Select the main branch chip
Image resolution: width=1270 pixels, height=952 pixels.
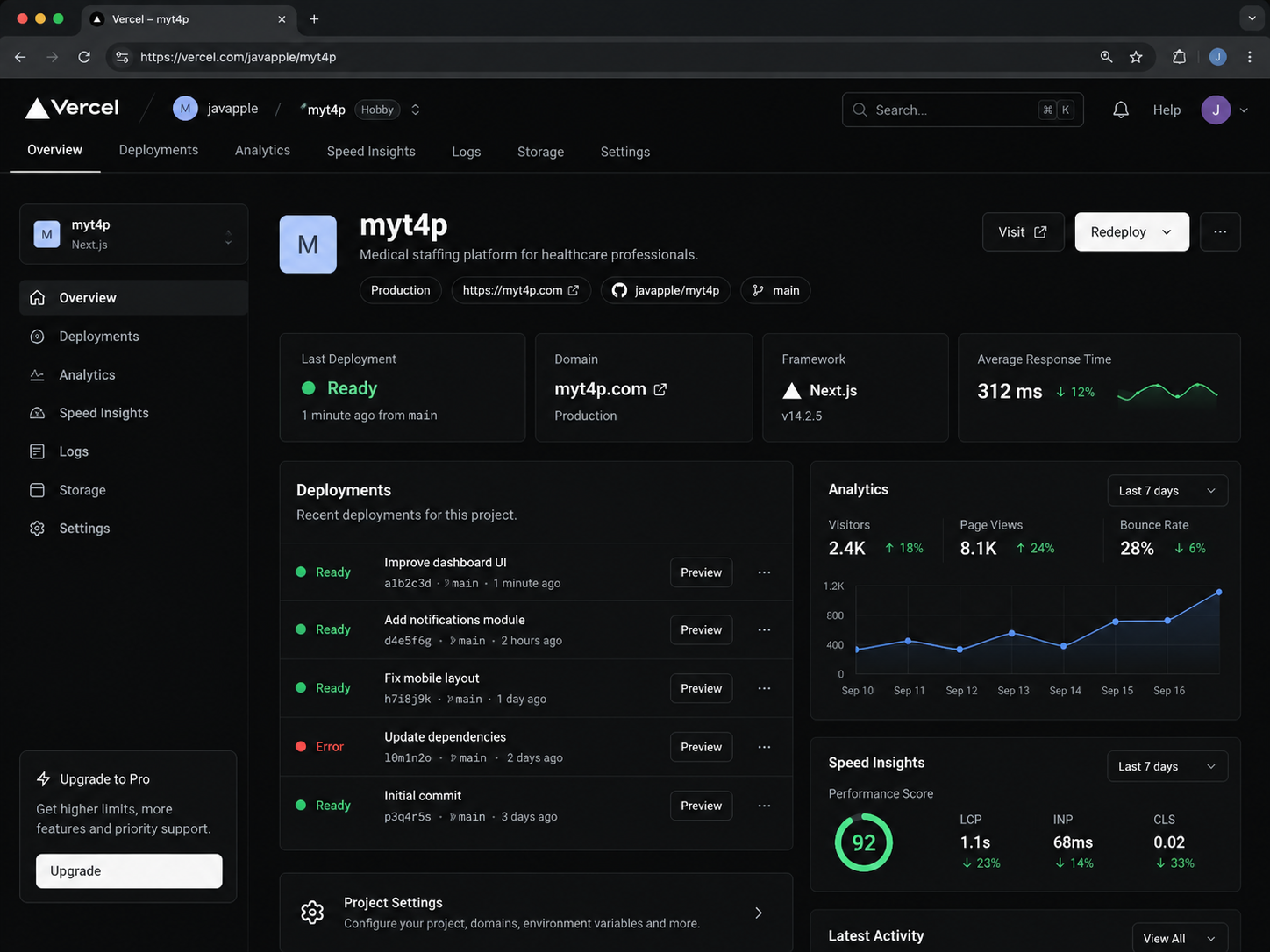(x=775, y=290)
